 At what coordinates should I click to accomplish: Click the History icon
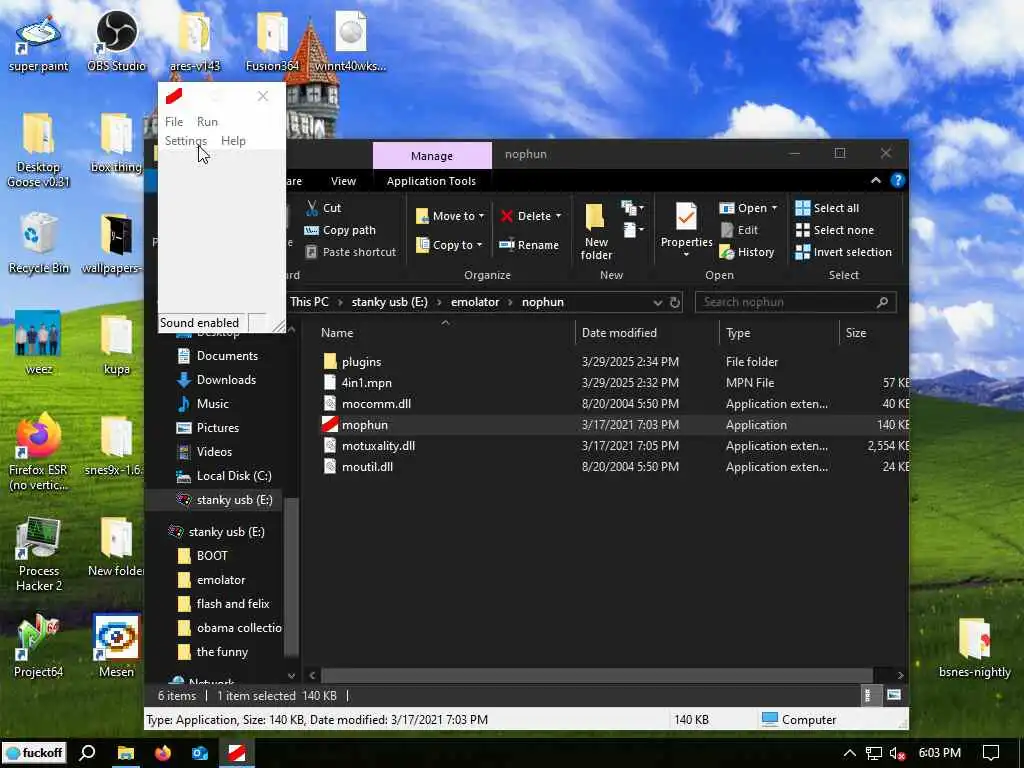click(727, 252)
